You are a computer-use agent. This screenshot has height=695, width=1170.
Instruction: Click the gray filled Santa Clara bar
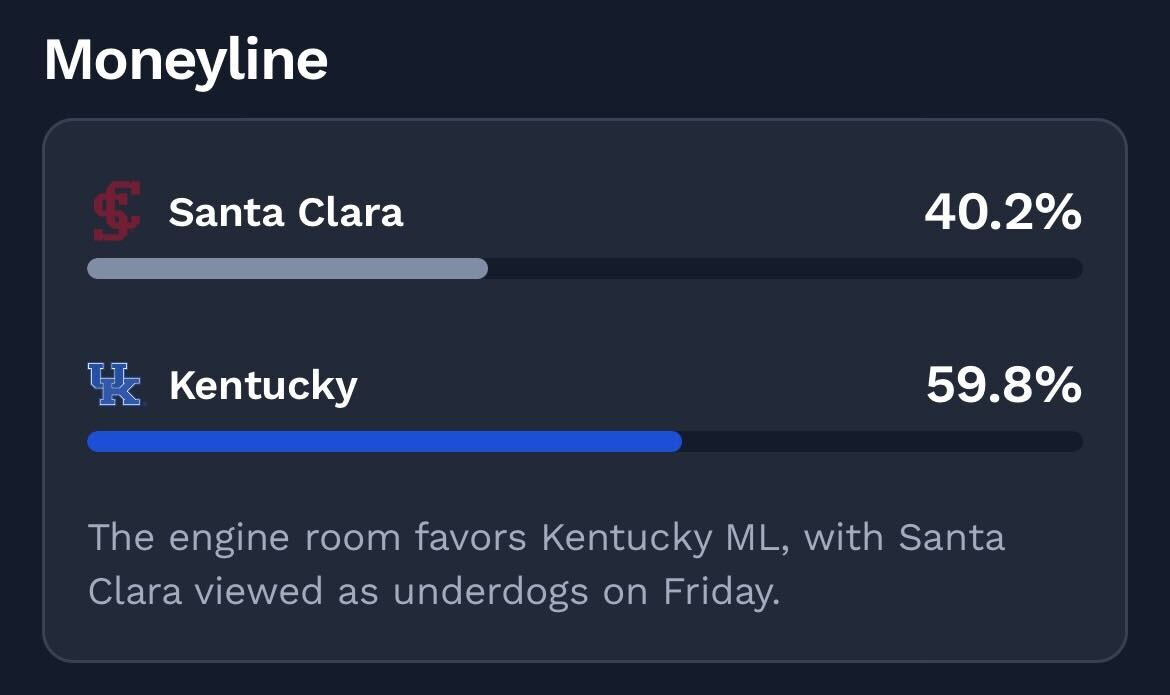[x=287, y=268]
